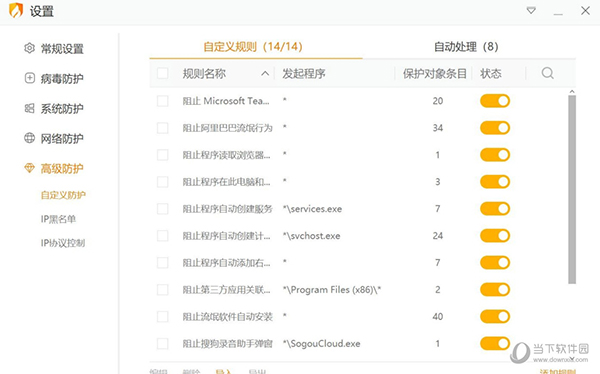Select the rule named 阻止阿里巴巴流氓行为
This screenshot has height=374, width=600.
pyautogui.click(x=227, y=128)
